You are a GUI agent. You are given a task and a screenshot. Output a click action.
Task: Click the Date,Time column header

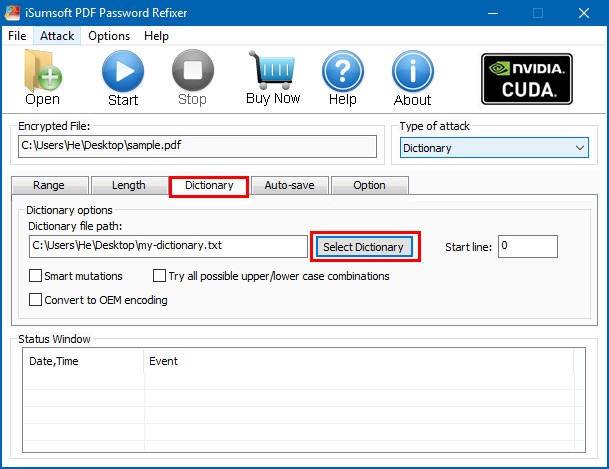(x=83, y=361)
